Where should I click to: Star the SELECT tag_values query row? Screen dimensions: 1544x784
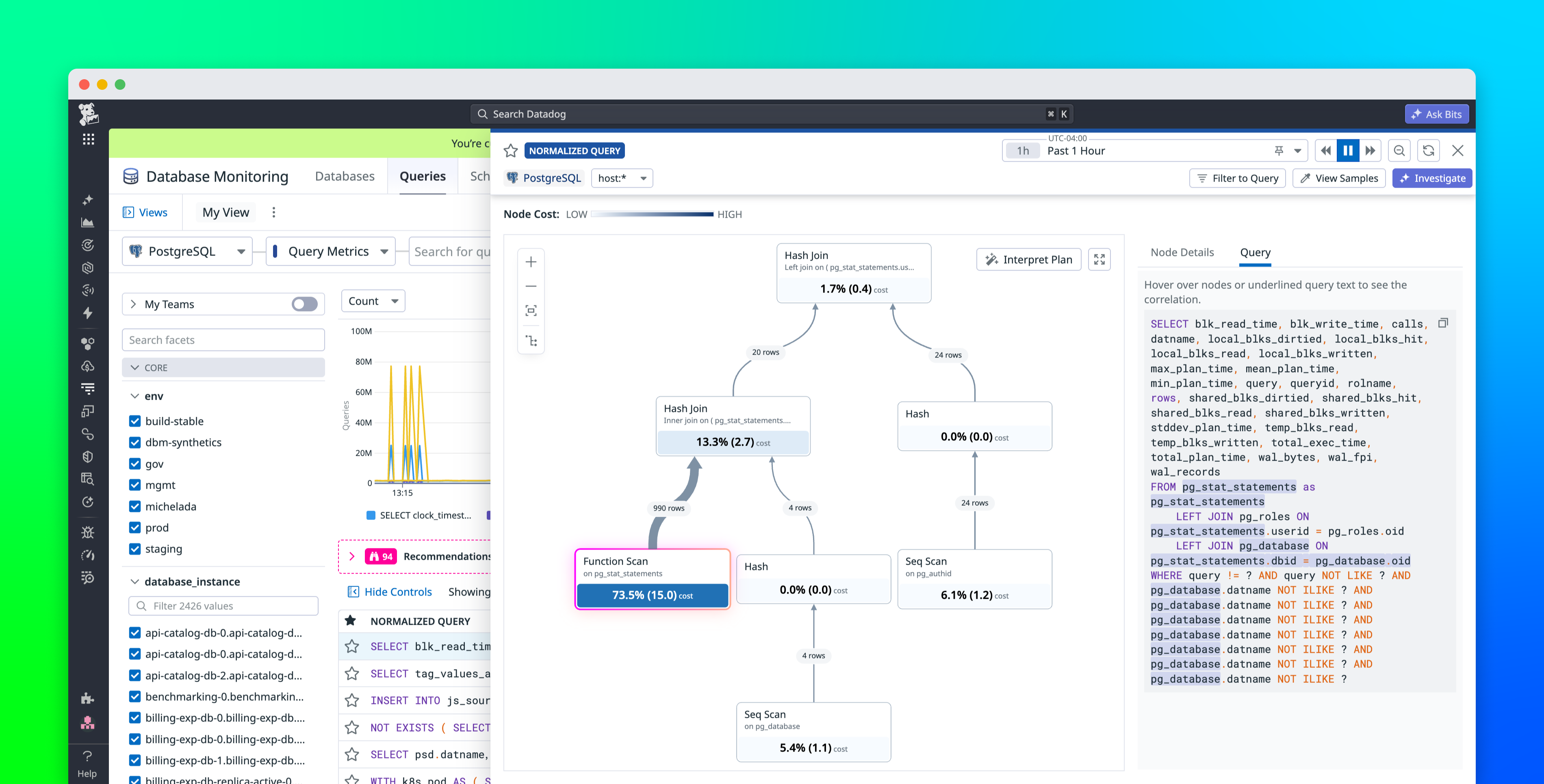coord(352,674)
